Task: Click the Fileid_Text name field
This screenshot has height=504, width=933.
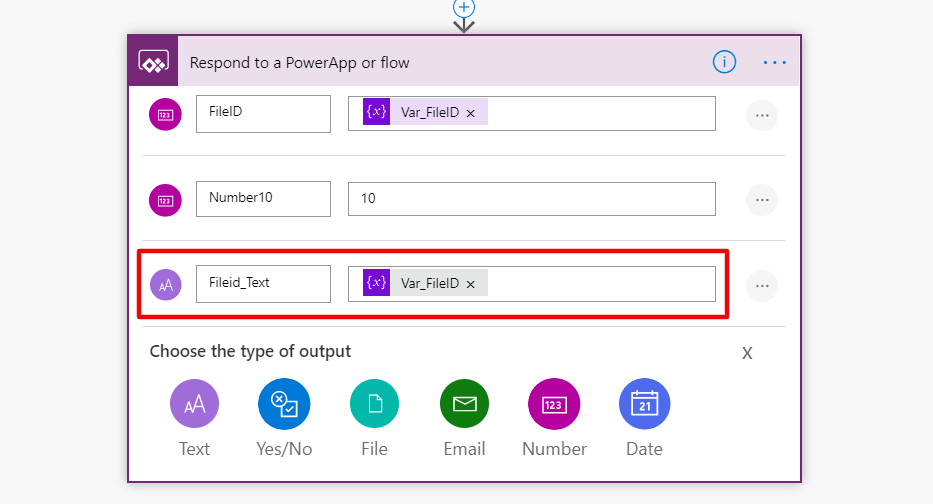Action: pos(263,283)
